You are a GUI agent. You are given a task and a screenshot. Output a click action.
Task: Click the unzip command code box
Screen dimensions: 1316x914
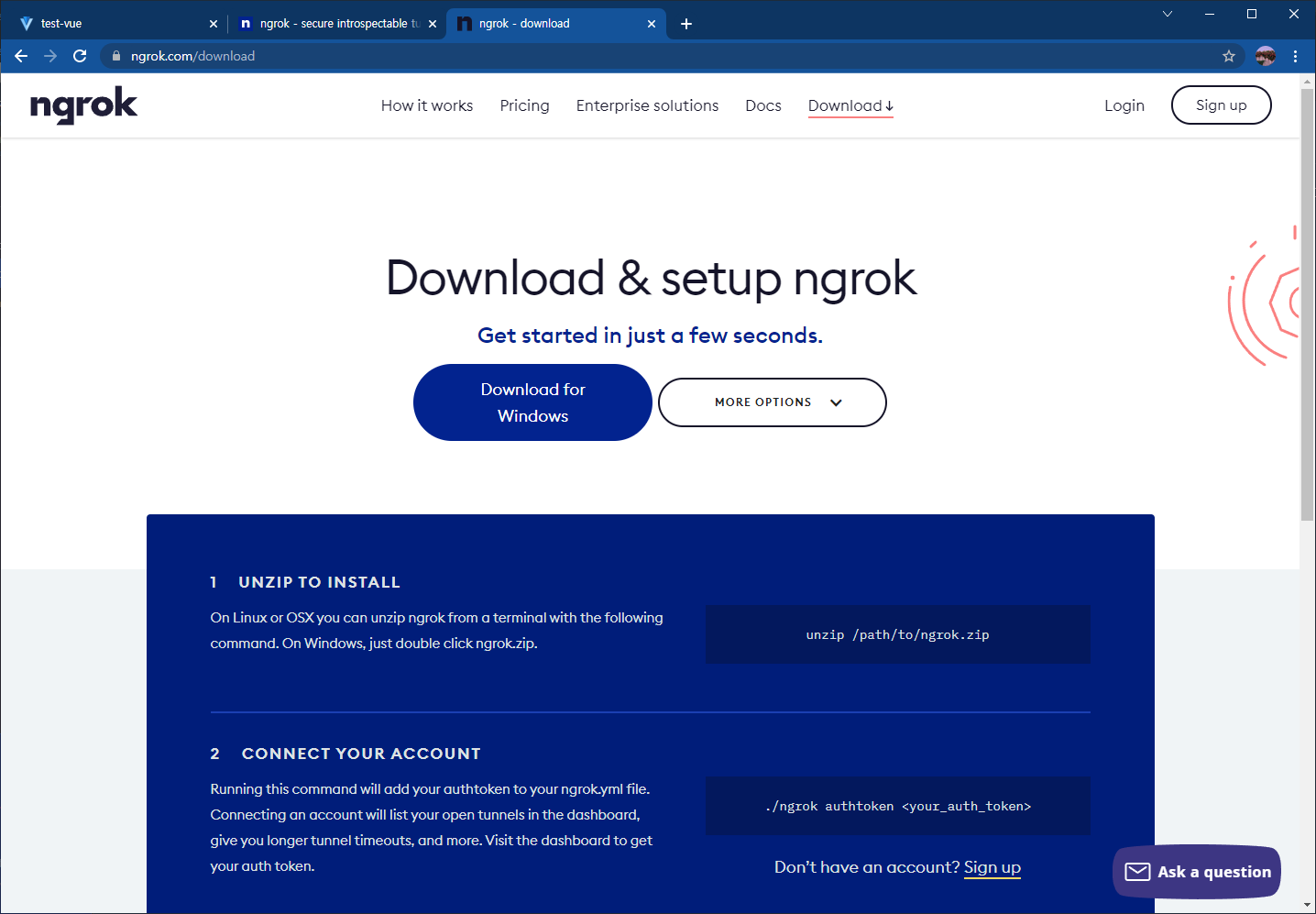897,634
